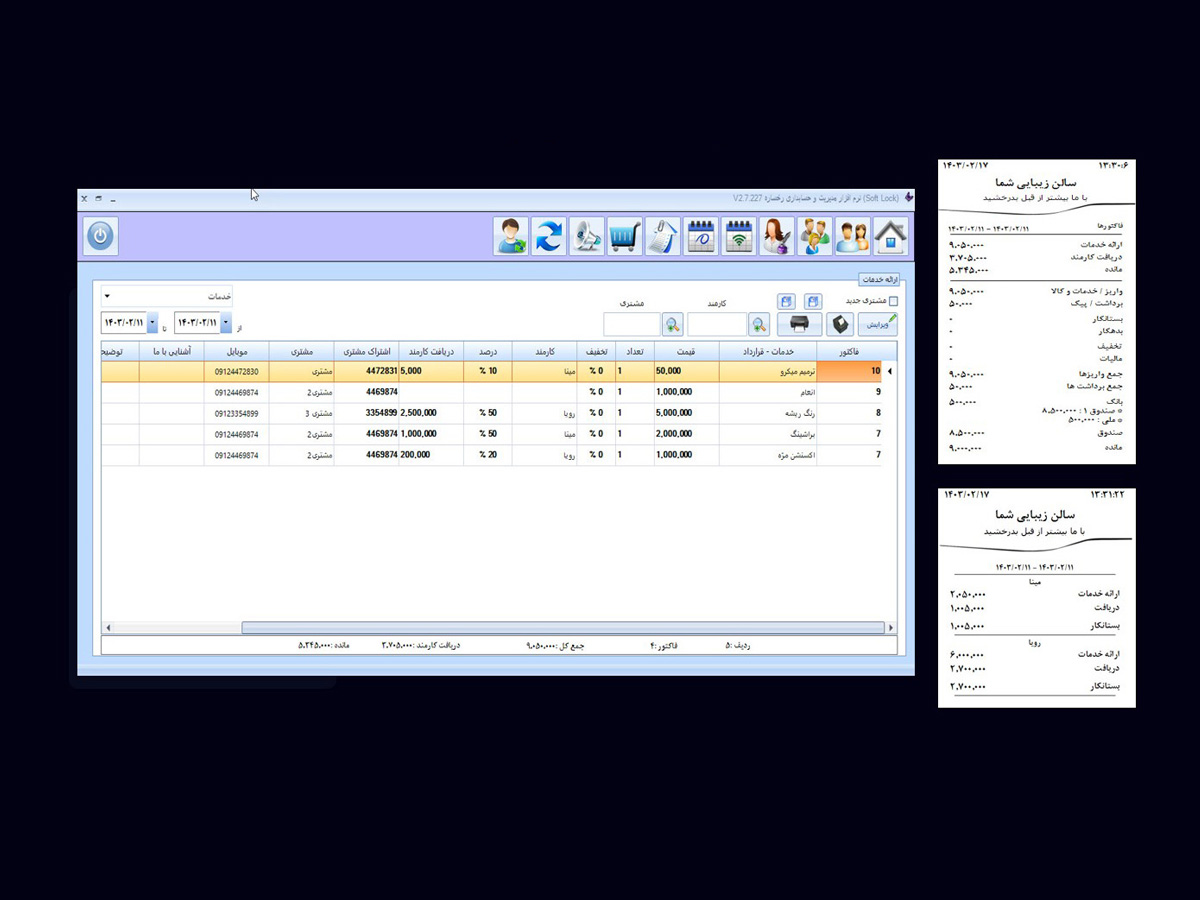Viewport: 1200px width, 900px height.
Task: Select the رنگ ریشه service row
Action: tap(498, 412)
